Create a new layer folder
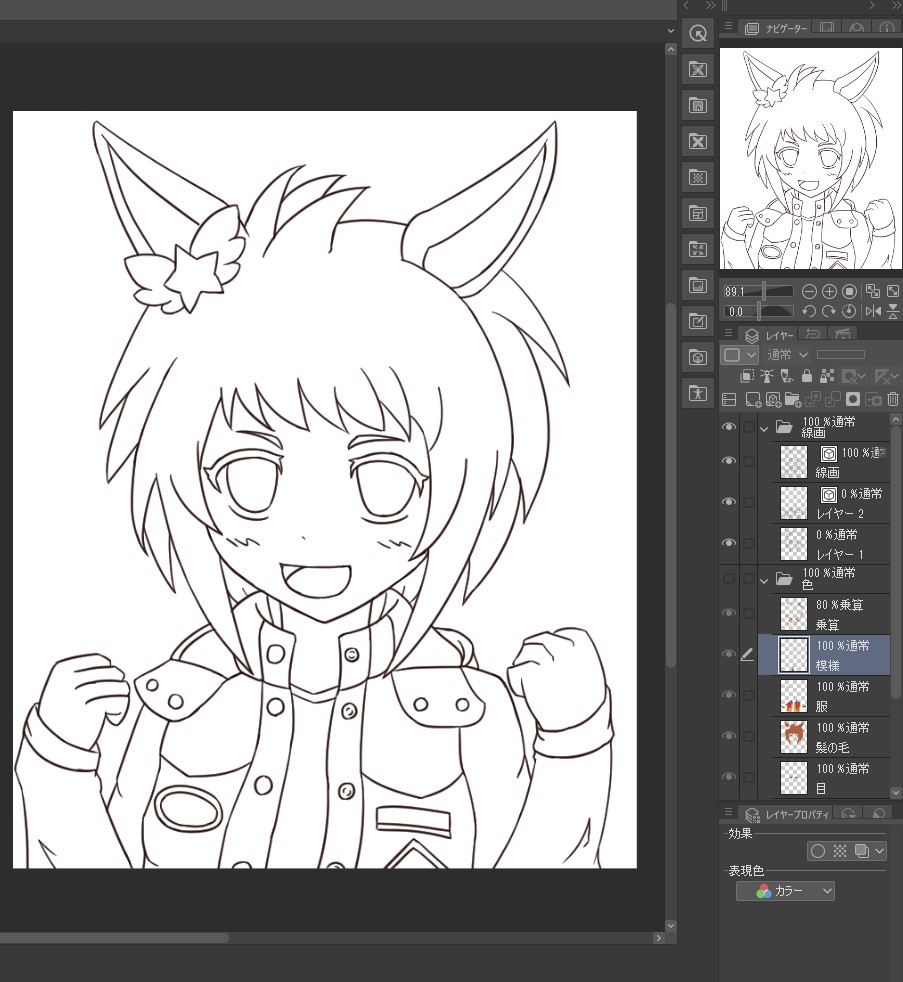 click(x=793, y=399)
